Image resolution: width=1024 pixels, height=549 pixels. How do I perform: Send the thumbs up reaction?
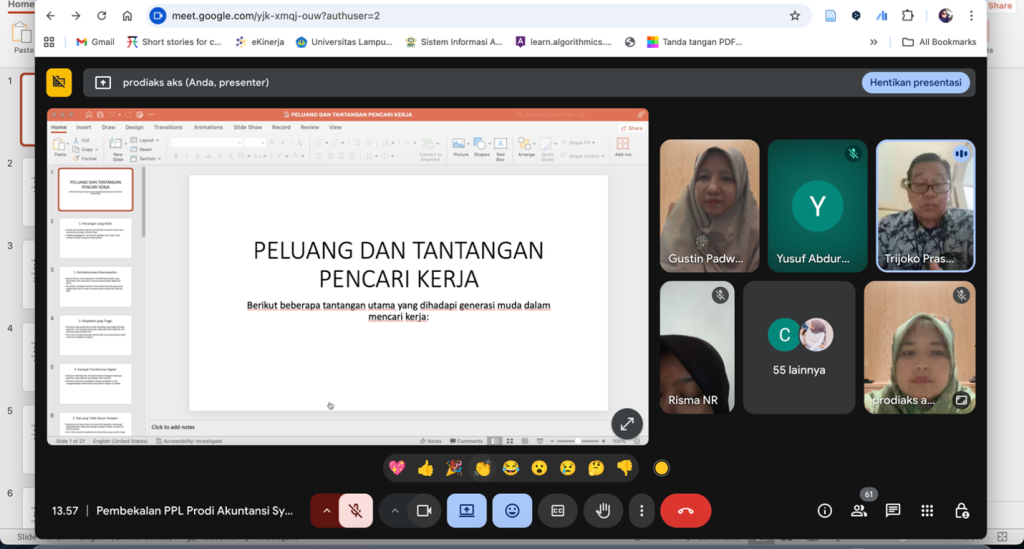pos(425,468)
